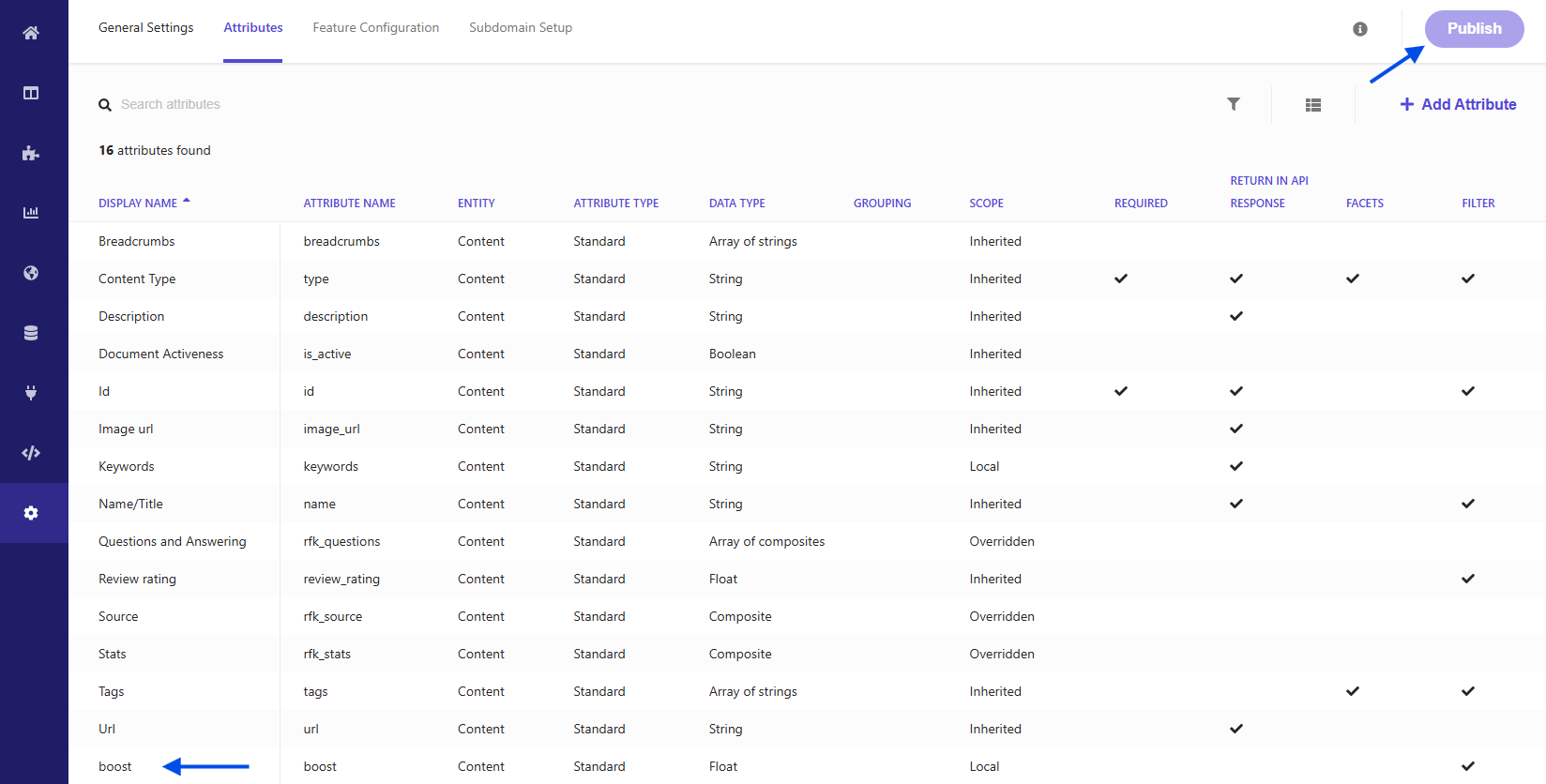Click Filter checkmark in Id row

pos(1468,391)
